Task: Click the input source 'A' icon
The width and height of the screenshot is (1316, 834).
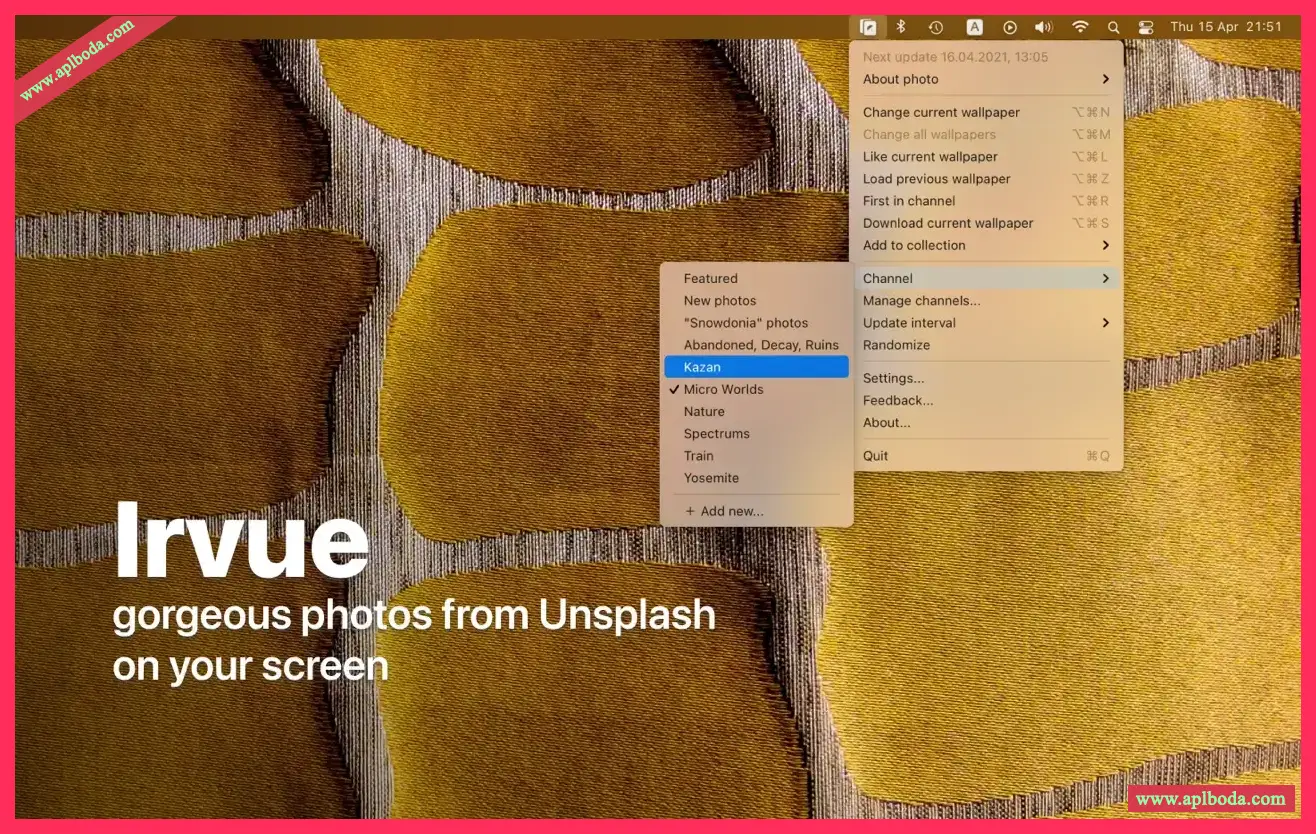Action: [974, 28]
